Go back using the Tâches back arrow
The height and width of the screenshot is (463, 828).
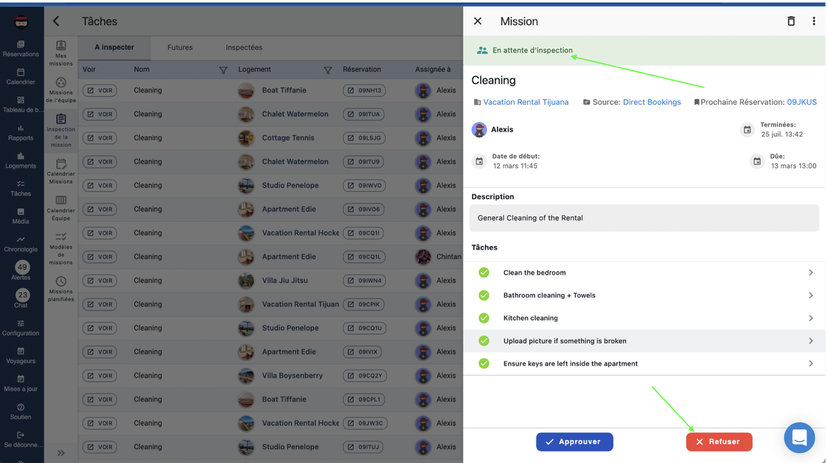pos(56,21)
